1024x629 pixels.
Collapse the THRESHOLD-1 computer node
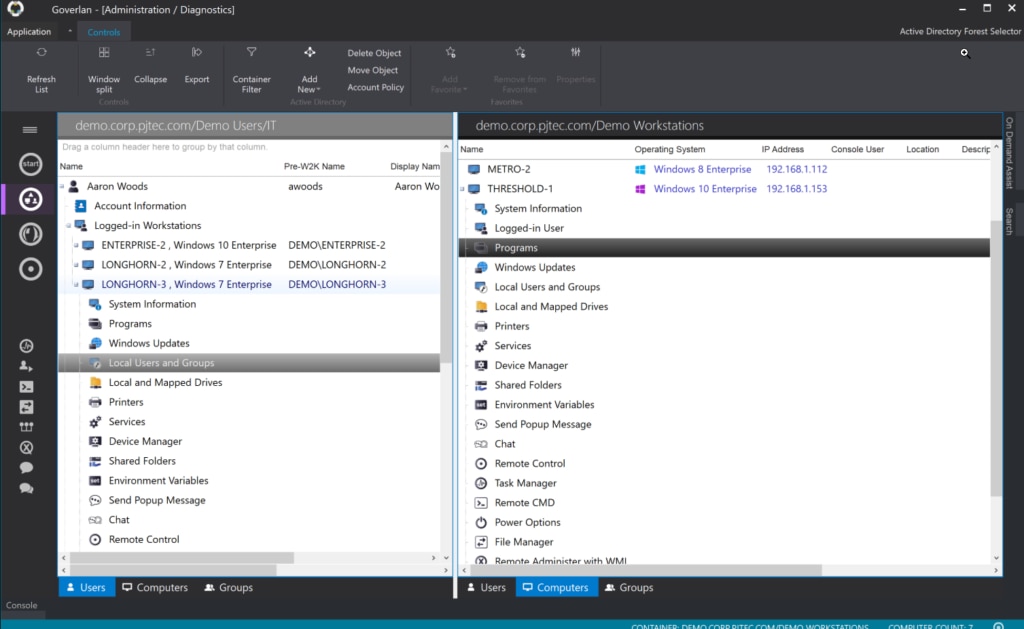click(462, 189)
